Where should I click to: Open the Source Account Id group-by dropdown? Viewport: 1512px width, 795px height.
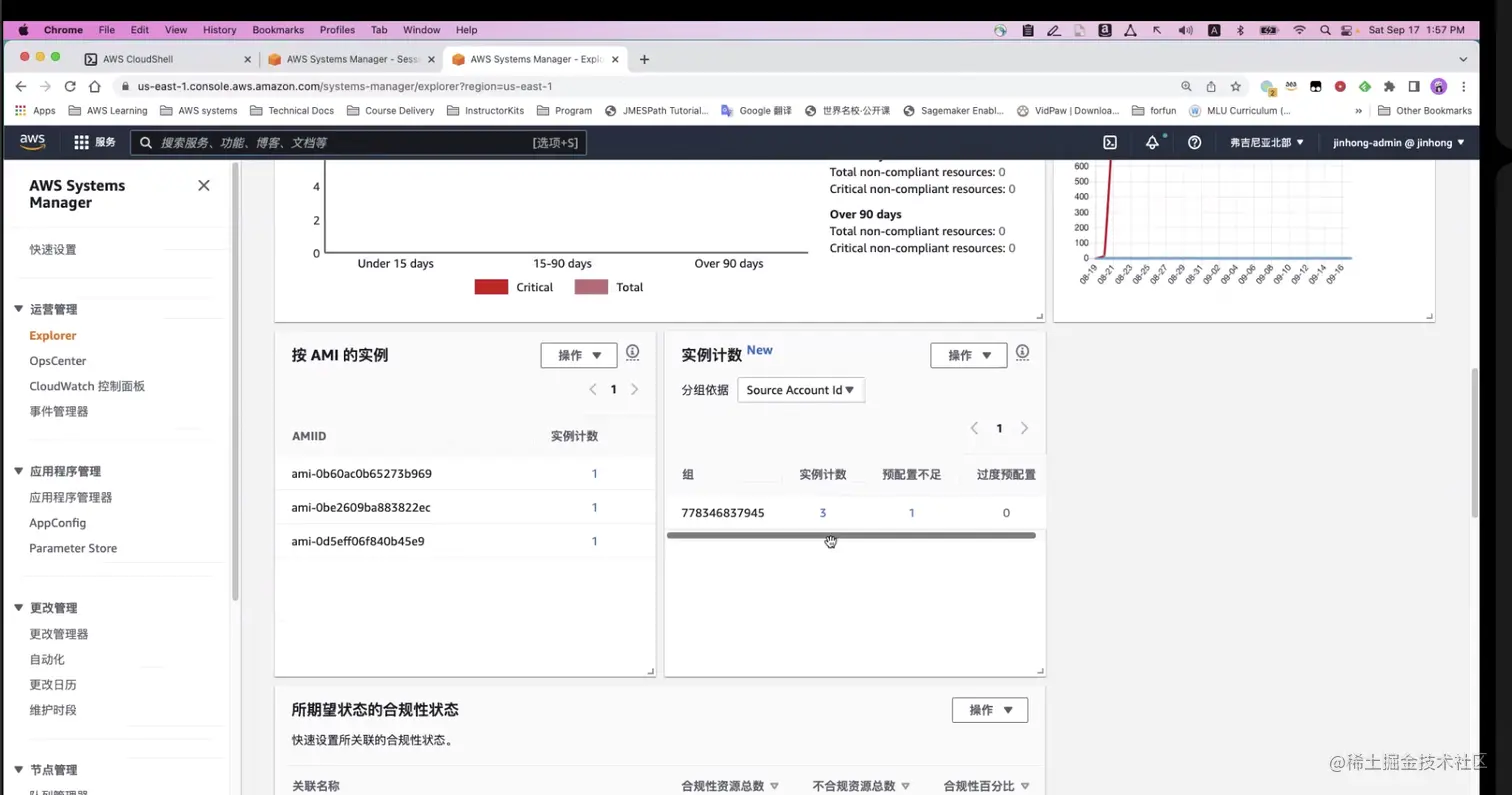coord(801,390)
